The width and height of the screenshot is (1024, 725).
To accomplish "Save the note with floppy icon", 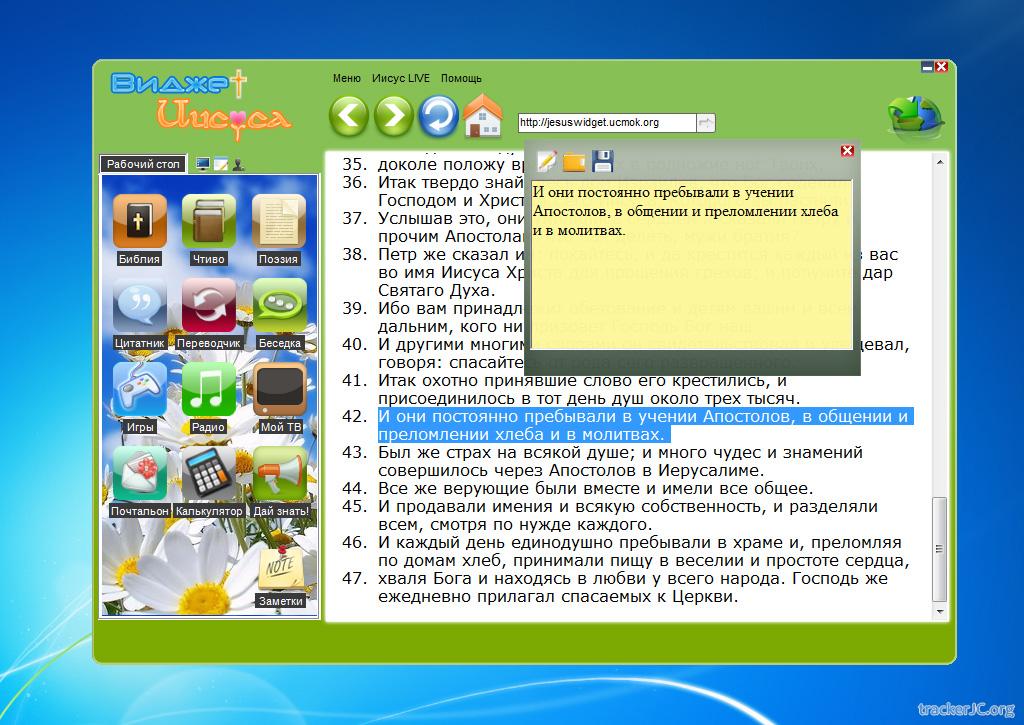I will (x=602, y=161).
